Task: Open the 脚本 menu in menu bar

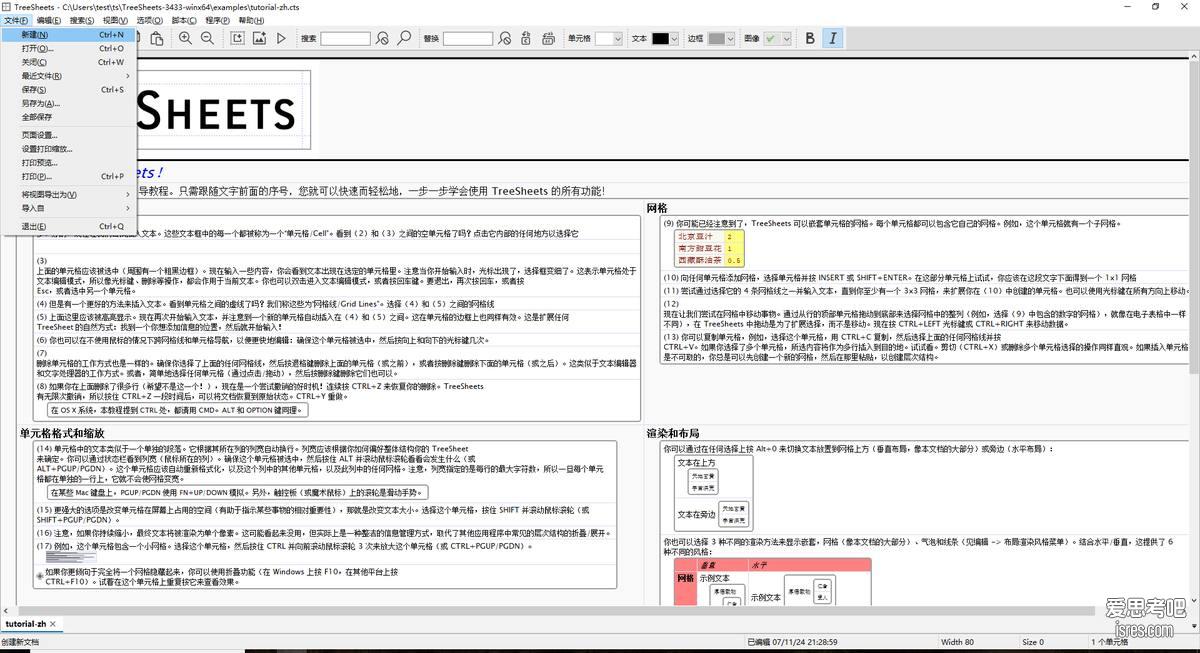Action: click(184, 20)
